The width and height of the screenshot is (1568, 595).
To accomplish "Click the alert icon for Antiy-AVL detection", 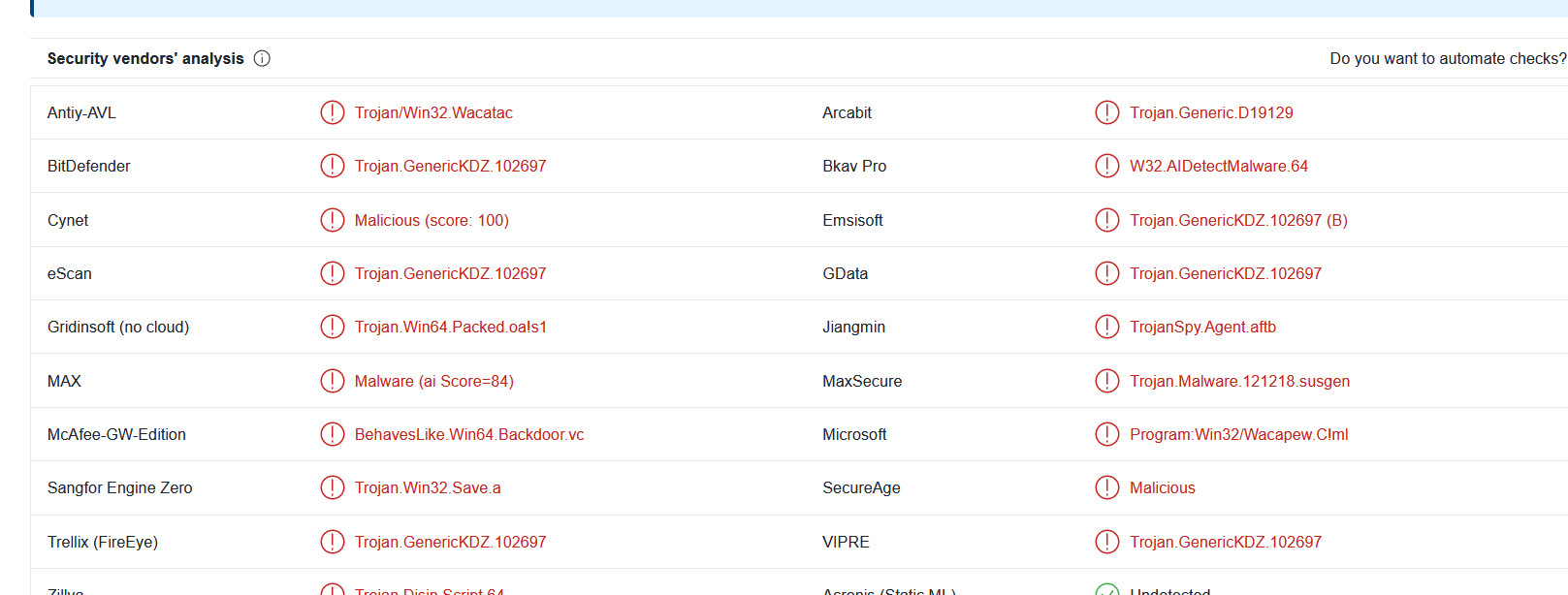I will coord(333,112).
